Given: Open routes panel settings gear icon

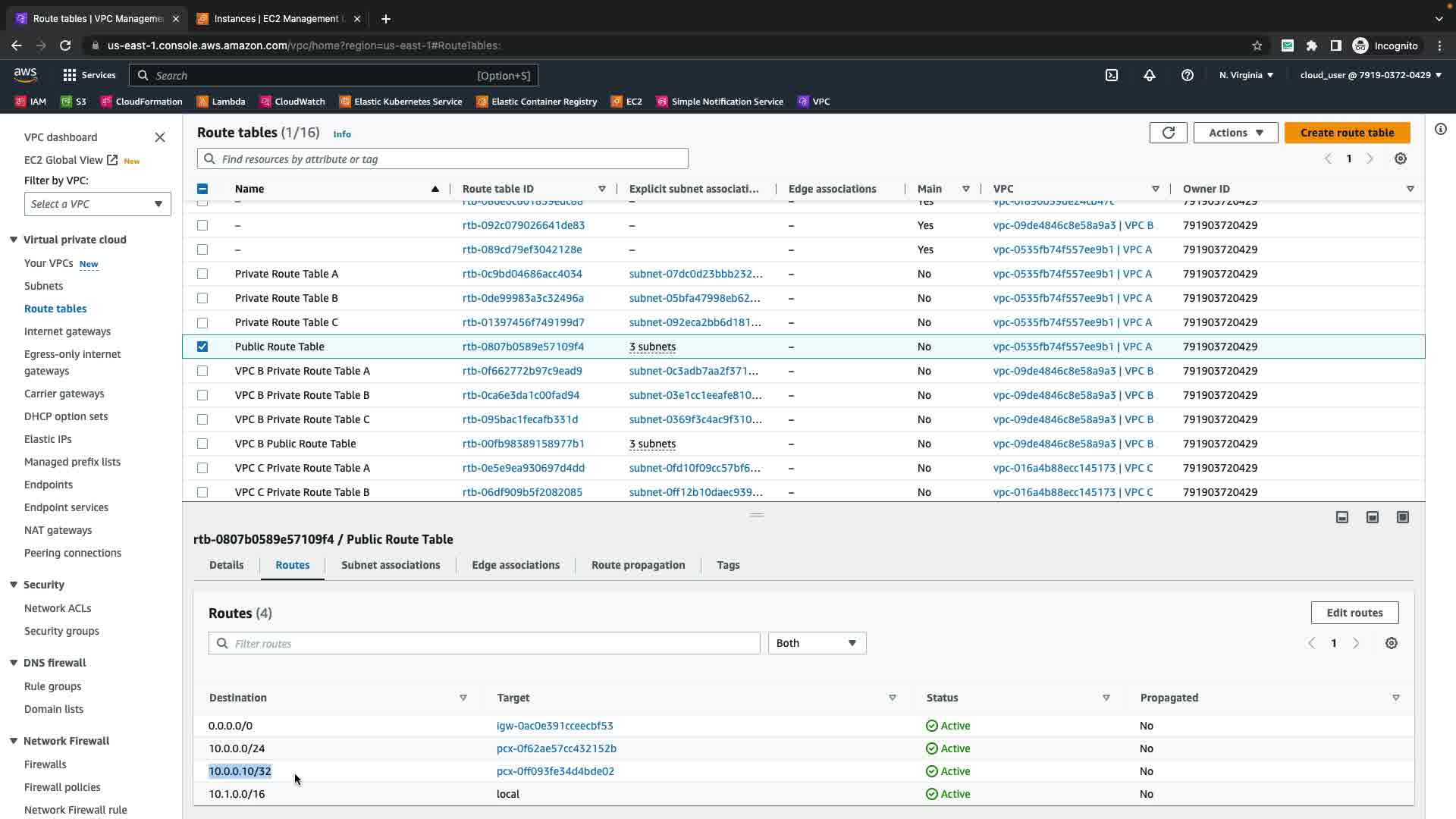Looking at the screenshot, I should pyautogui.click(x=1392, y=643).
